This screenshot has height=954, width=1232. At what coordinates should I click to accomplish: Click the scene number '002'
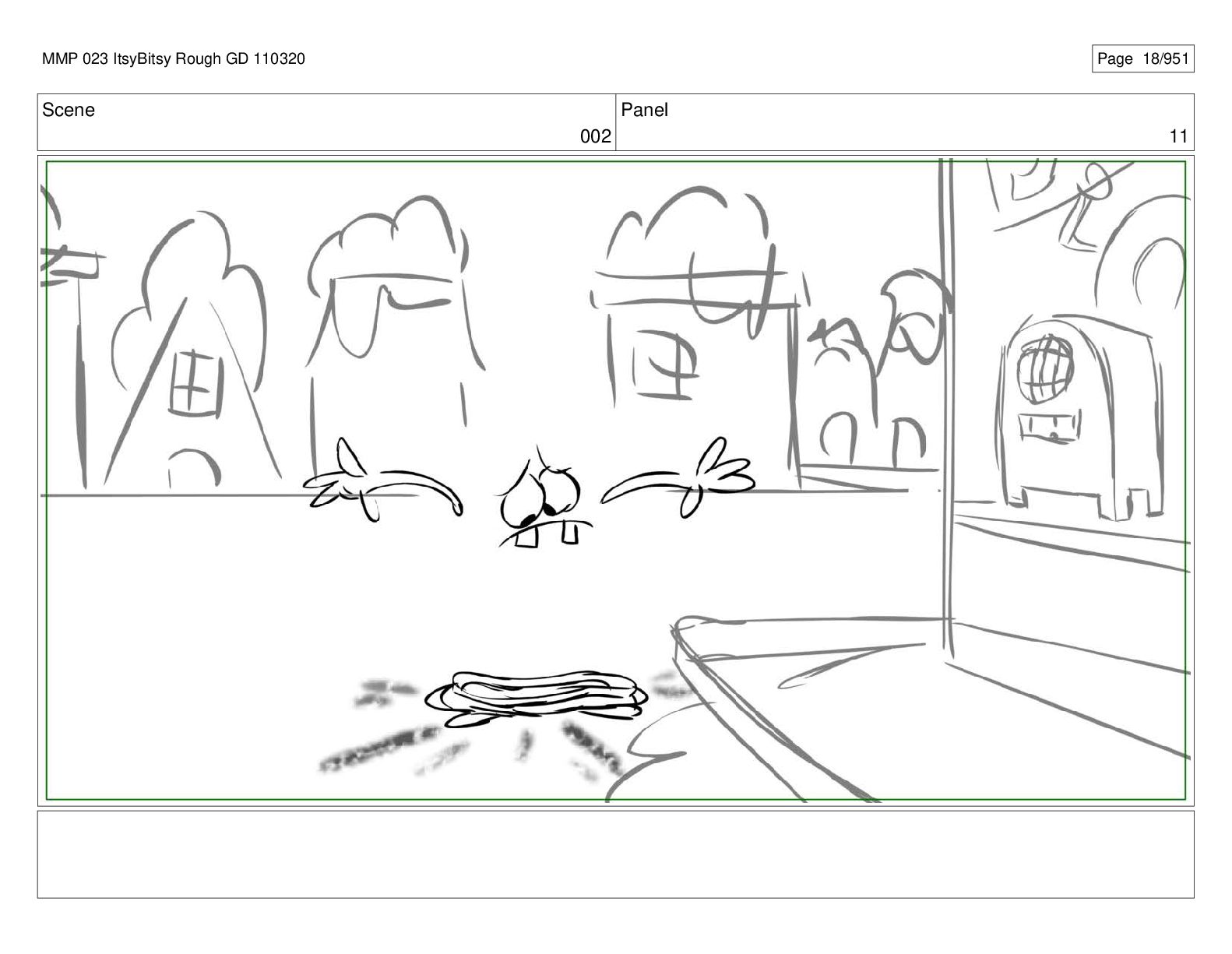tap(596, 137)
